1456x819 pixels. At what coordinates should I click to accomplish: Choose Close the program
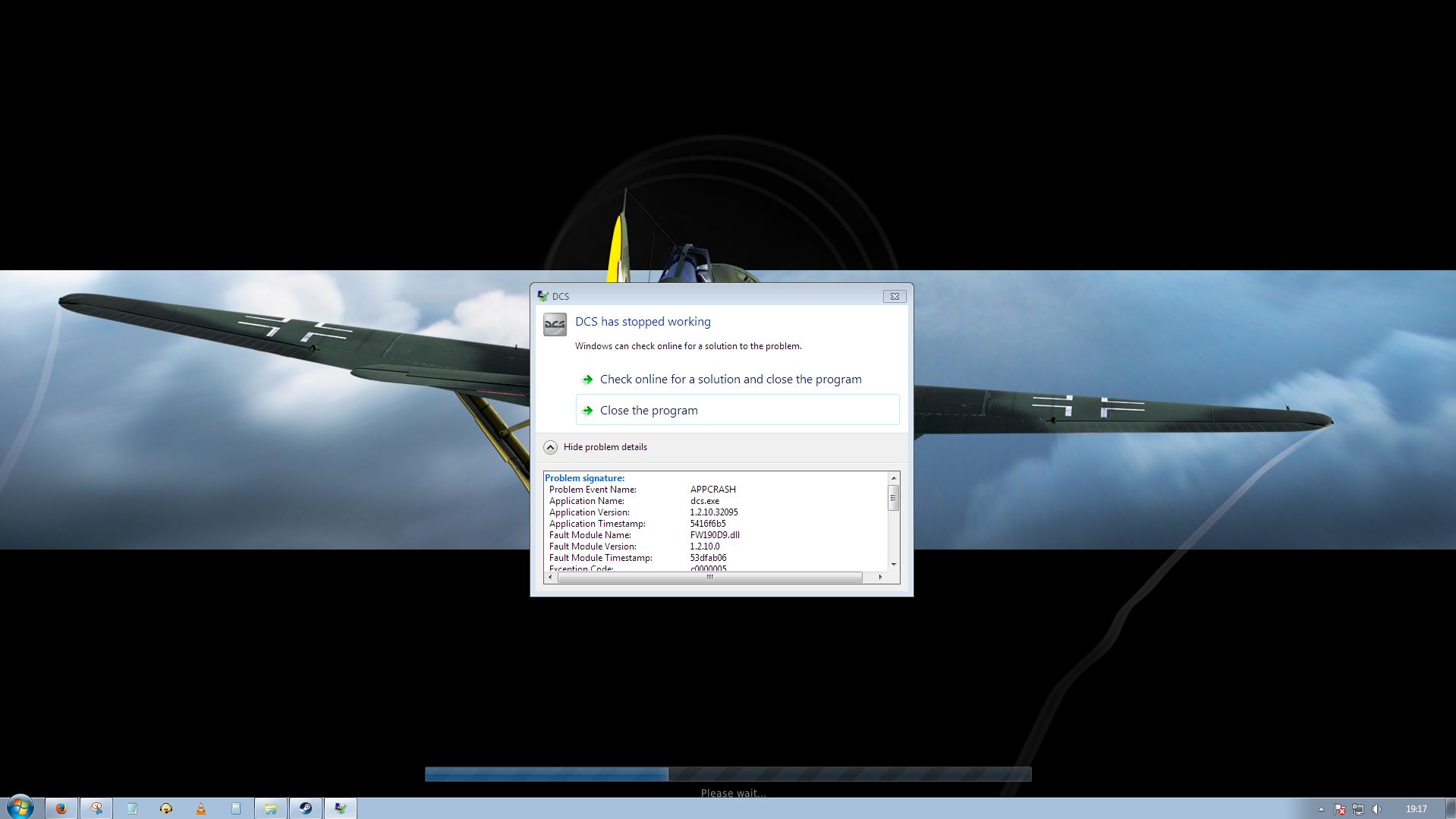click(737, 410)
